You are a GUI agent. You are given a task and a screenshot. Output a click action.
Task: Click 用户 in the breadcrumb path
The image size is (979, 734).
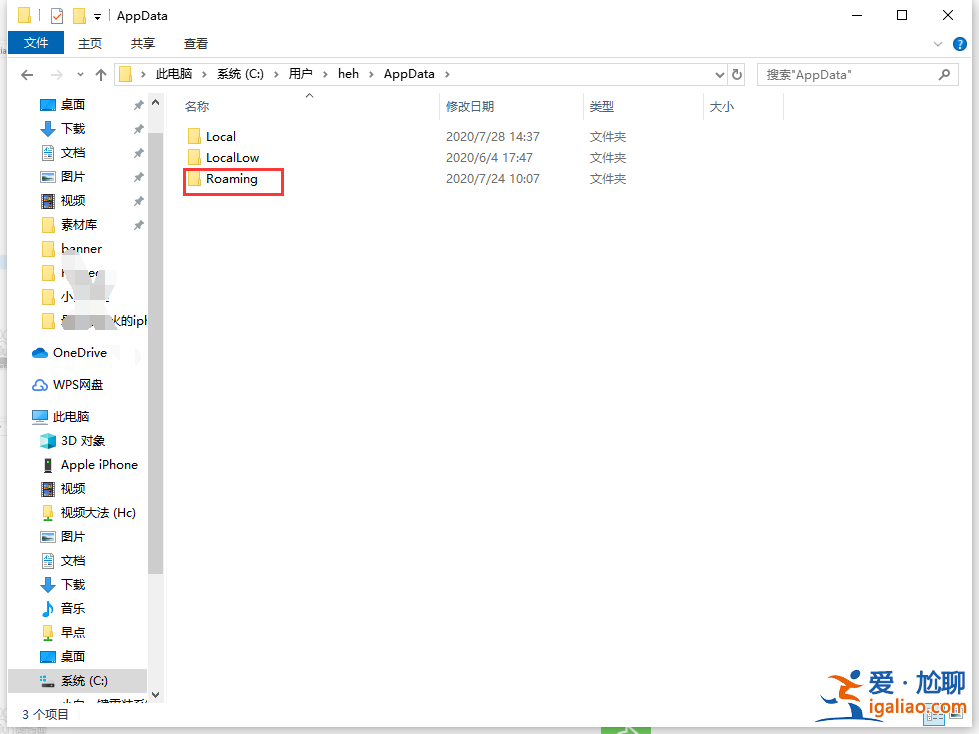pos(301,73)
